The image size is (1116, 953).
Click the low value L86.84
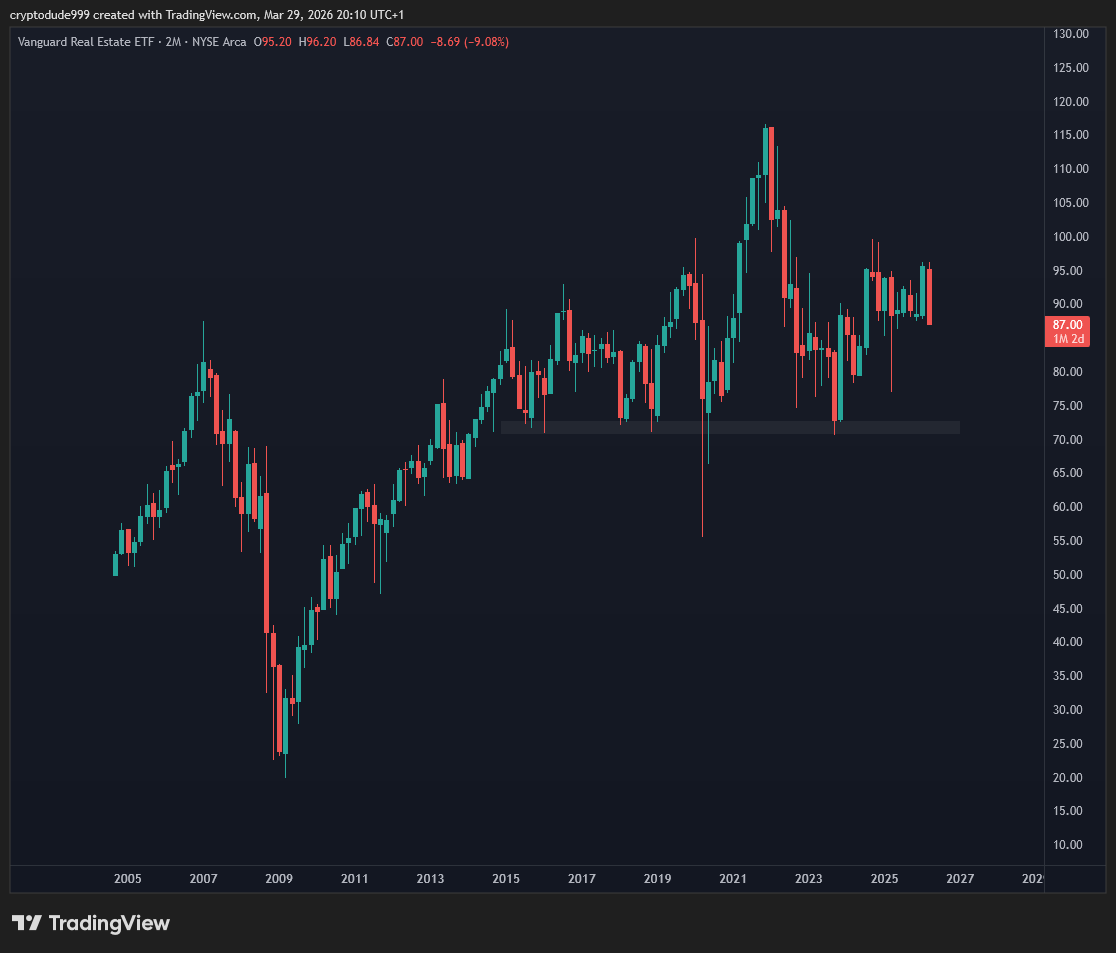[362, 42]
